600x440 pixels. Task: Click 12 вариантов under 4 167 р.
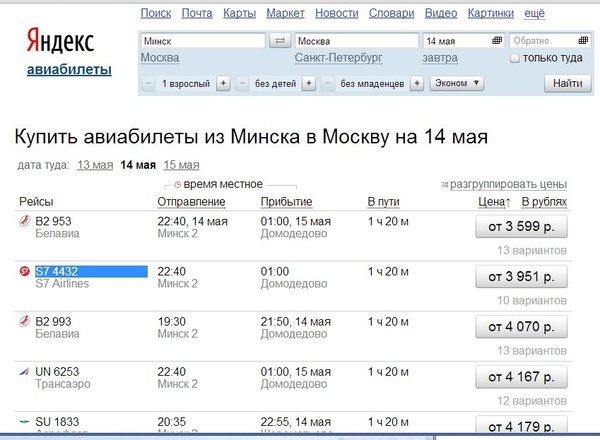(x=532, y=401)
